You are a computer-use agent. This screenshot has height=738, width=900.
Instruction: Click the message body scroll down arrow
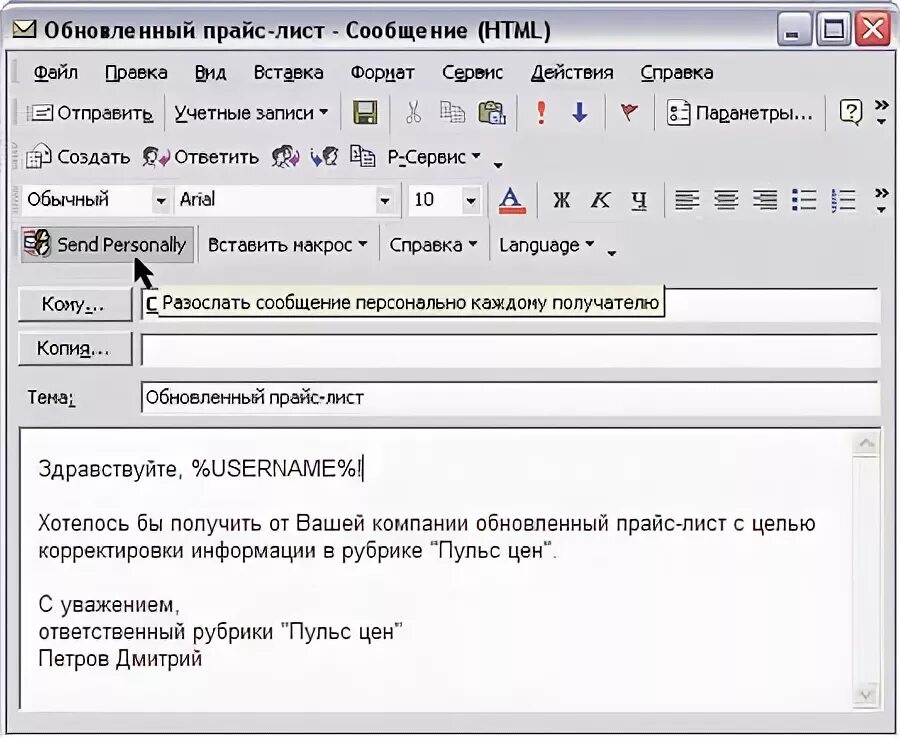[x=866, y=695]
